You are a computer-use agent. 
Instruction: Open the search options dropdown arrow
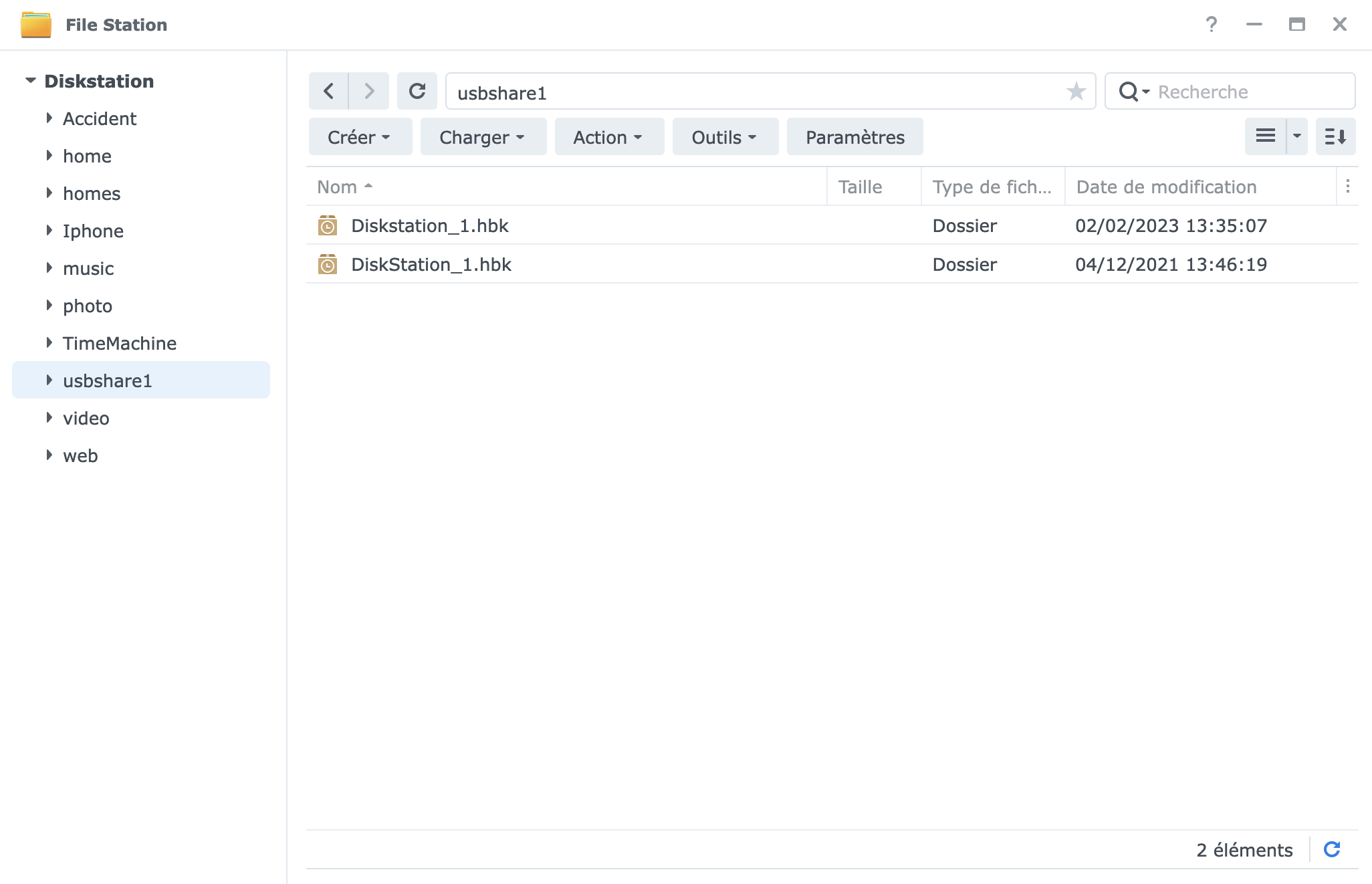tap(1146, 92)
